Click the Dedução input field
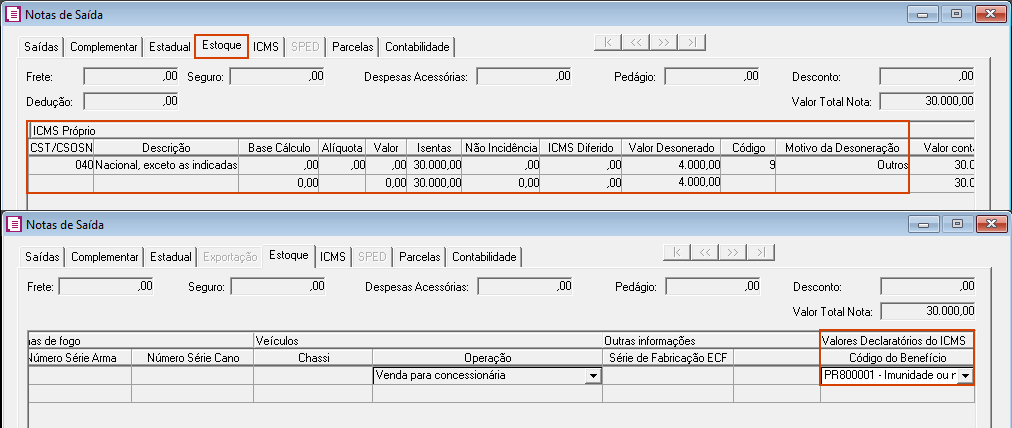Image resolution: width=1012 pixels, height=428 pixels. [x=131, y=101]
